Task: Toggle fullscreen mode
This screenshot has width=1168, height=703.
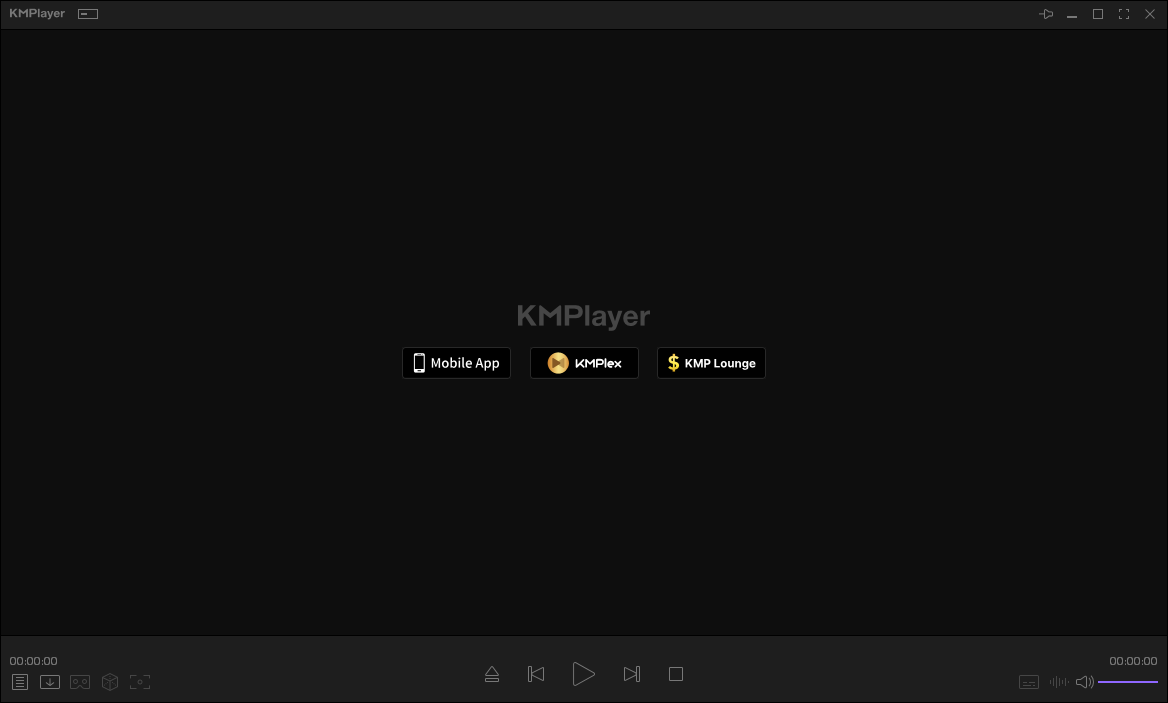Action: (x=1123, y=13)
